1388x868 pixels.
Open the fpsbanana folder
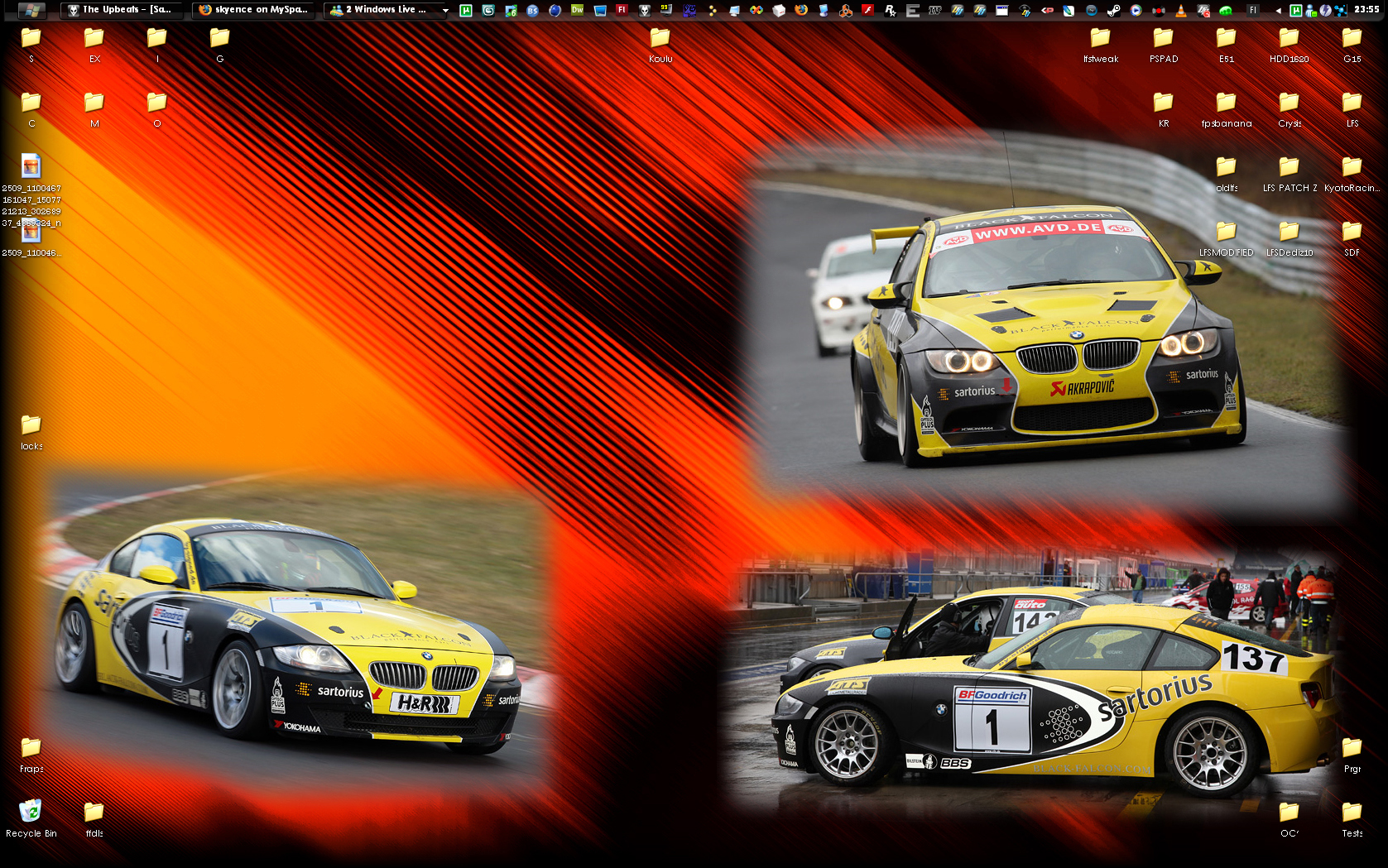tap(1227, 108)
